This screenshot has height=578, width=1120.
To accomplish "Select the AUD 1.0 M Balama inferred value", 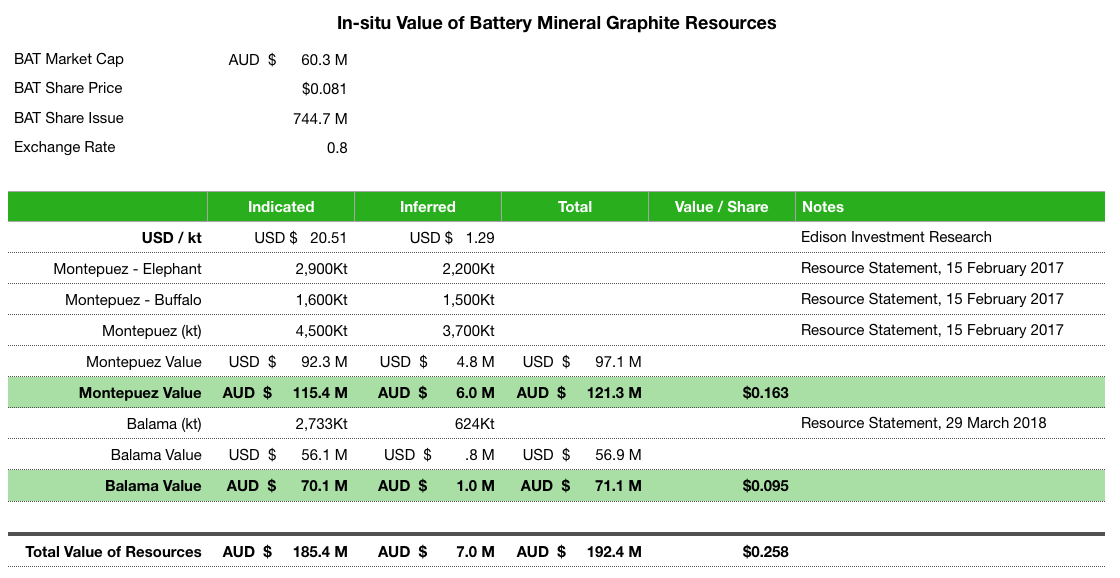I will point(436,487).
